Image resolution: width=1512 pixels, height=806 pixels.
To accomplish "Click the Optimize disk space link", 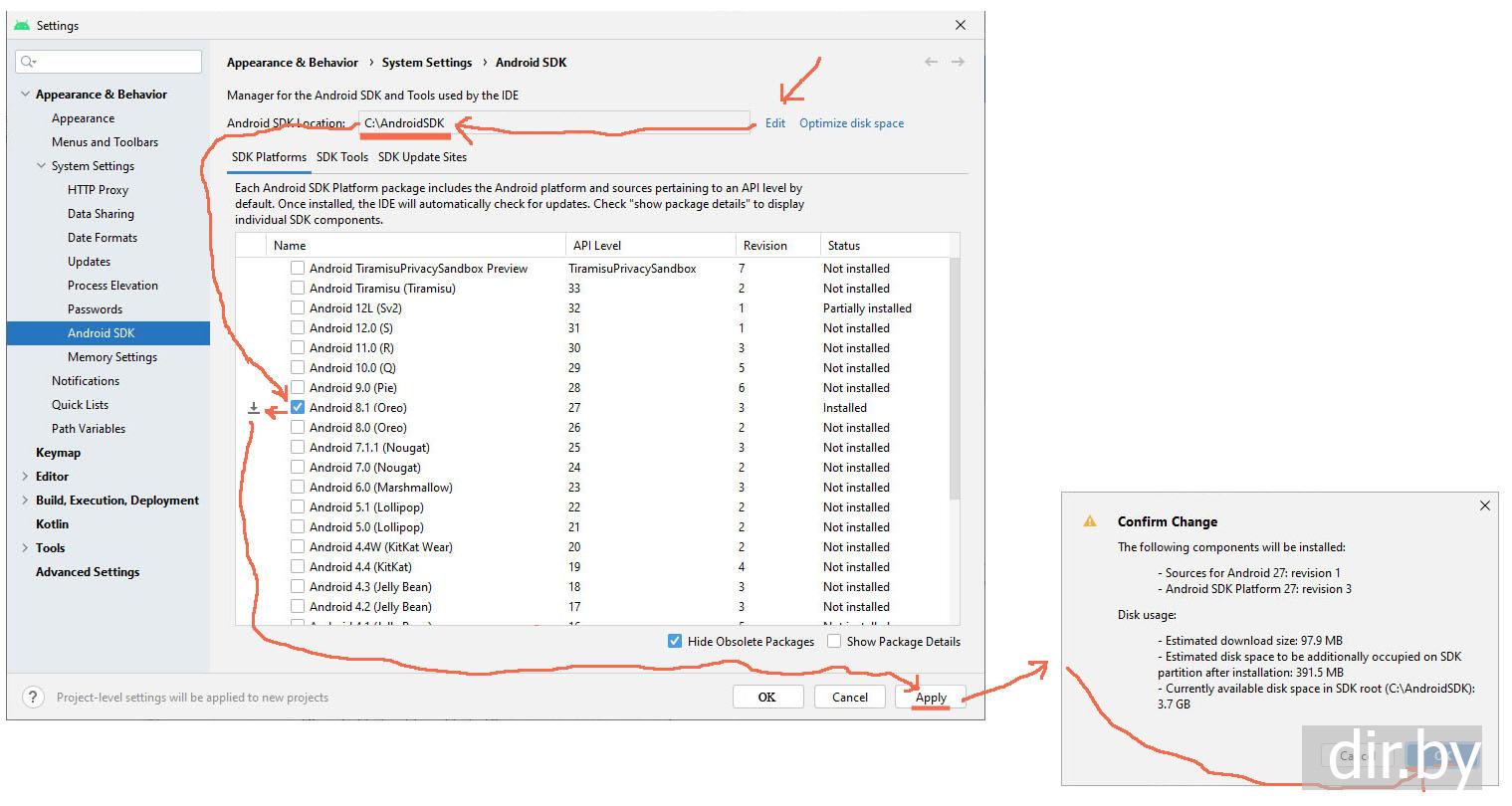I will pyautogui.click(x=851, y=123).
